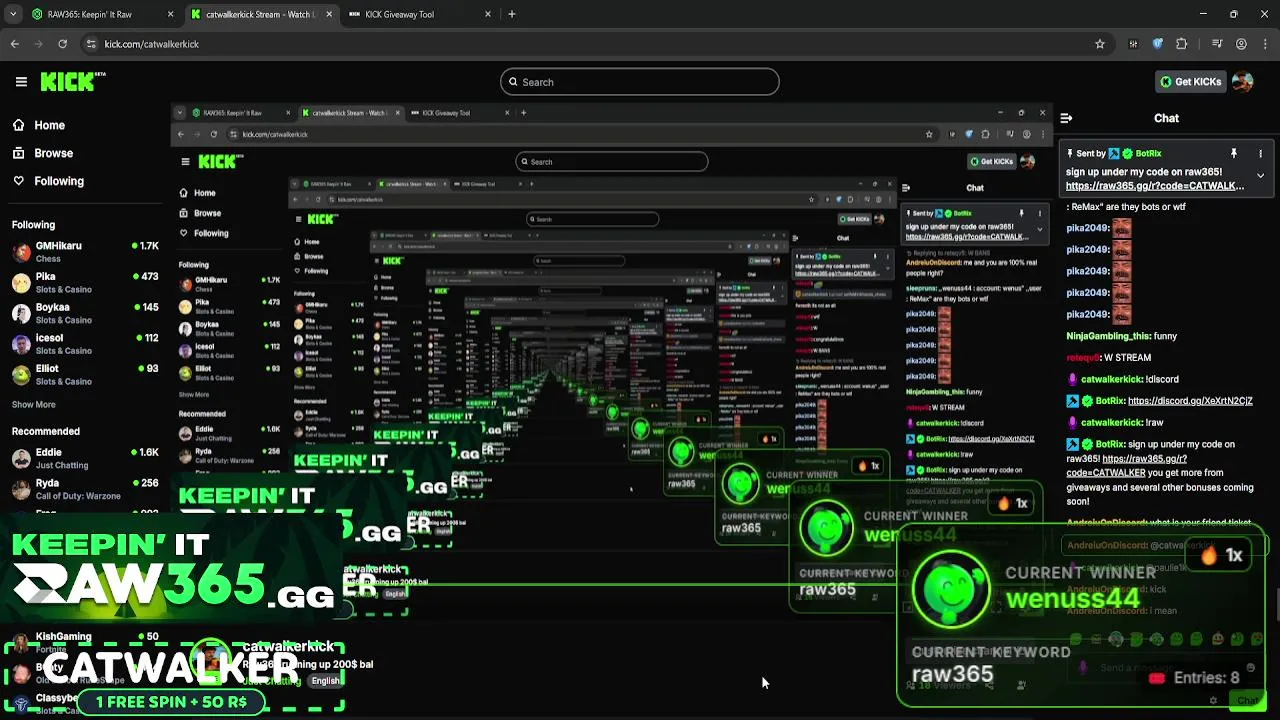Bookmark this page with star icon
1280x720 pixels.
[1100, 44]
